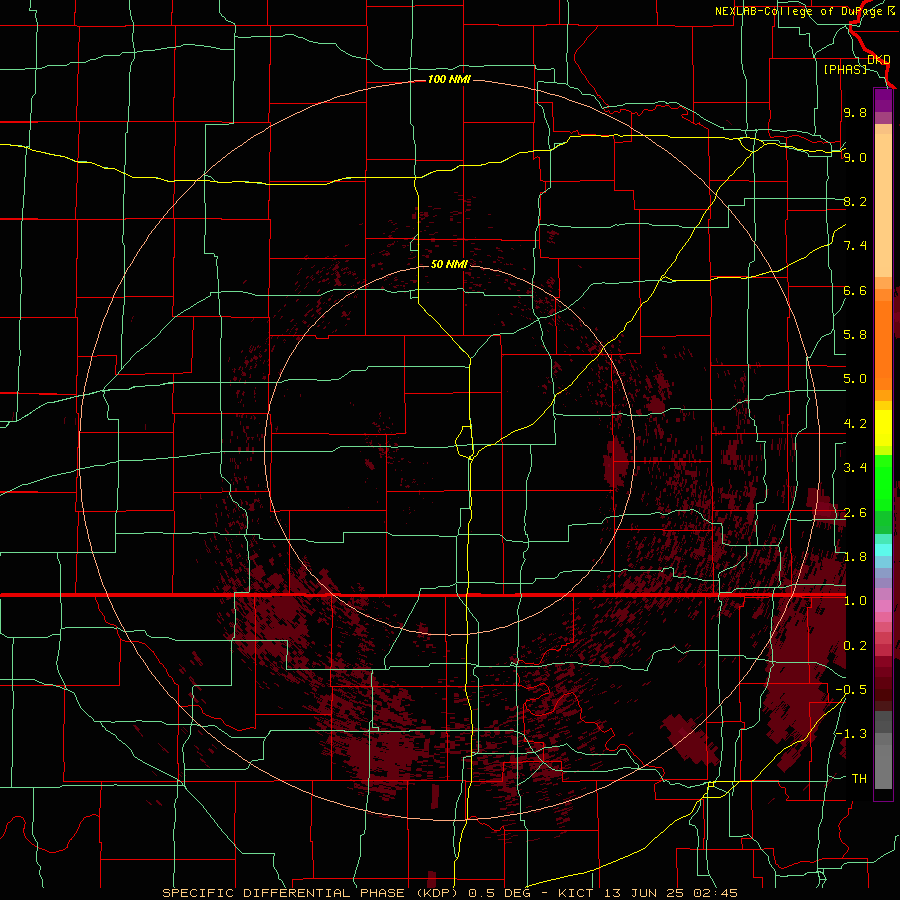Click the "100 NMI" range ring label

(x=449, y=79)
